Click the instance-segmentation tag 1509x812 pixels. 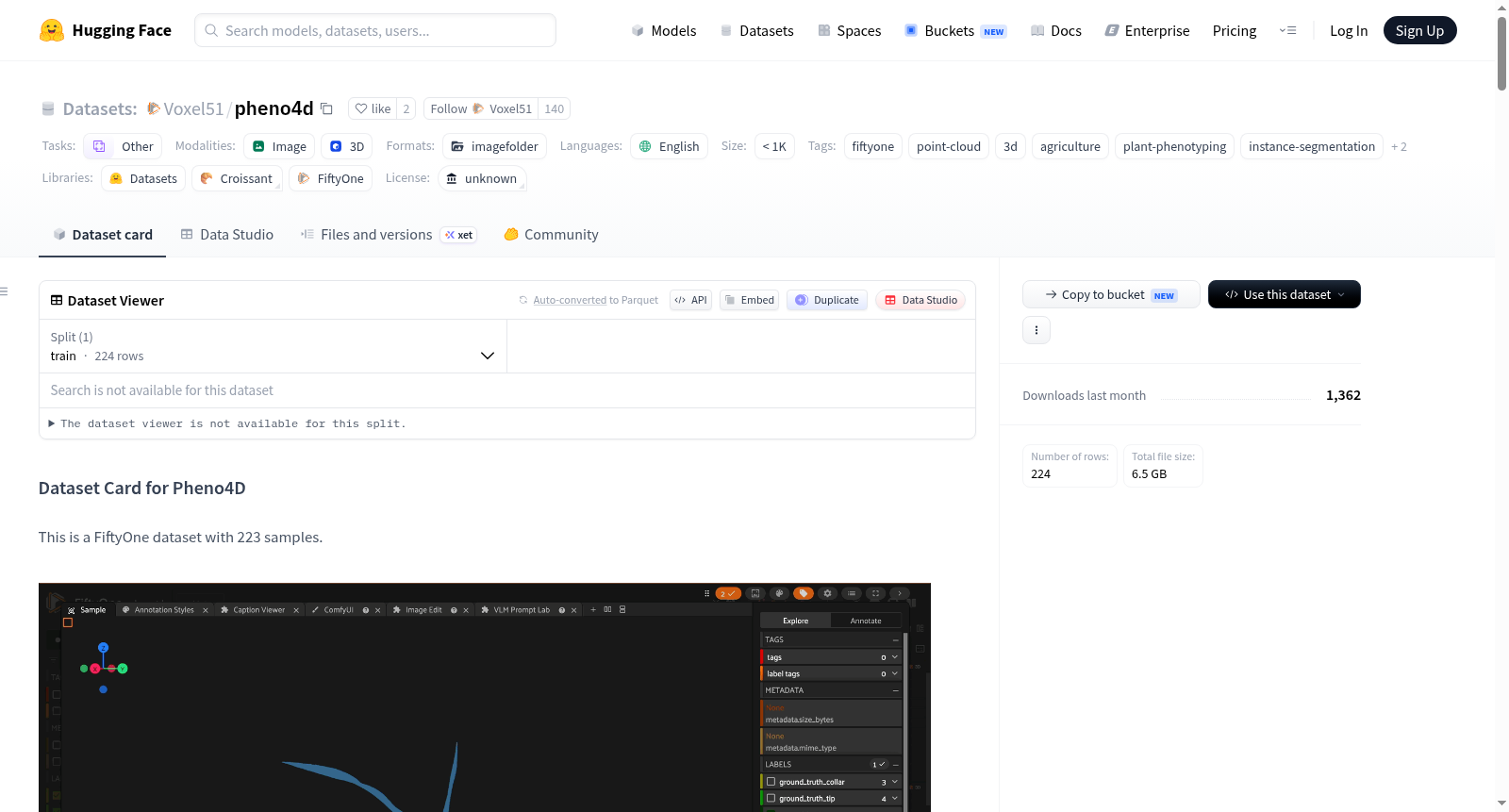click(x=1312, y=146)
